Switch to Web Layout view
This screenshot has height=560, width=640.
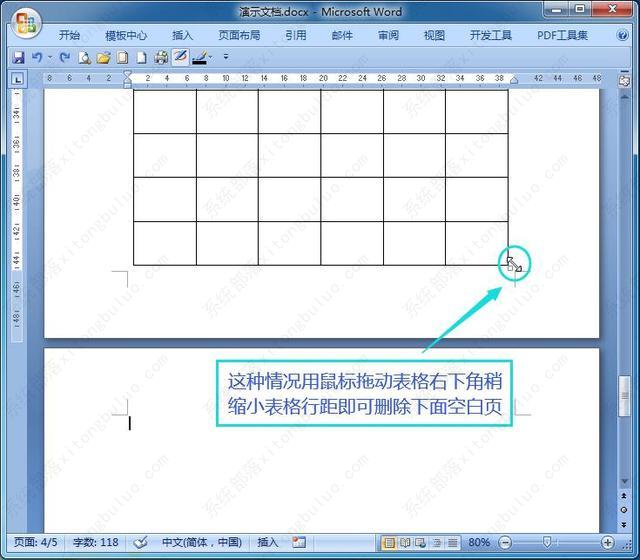pyautogui.click(x=420, y=542)
